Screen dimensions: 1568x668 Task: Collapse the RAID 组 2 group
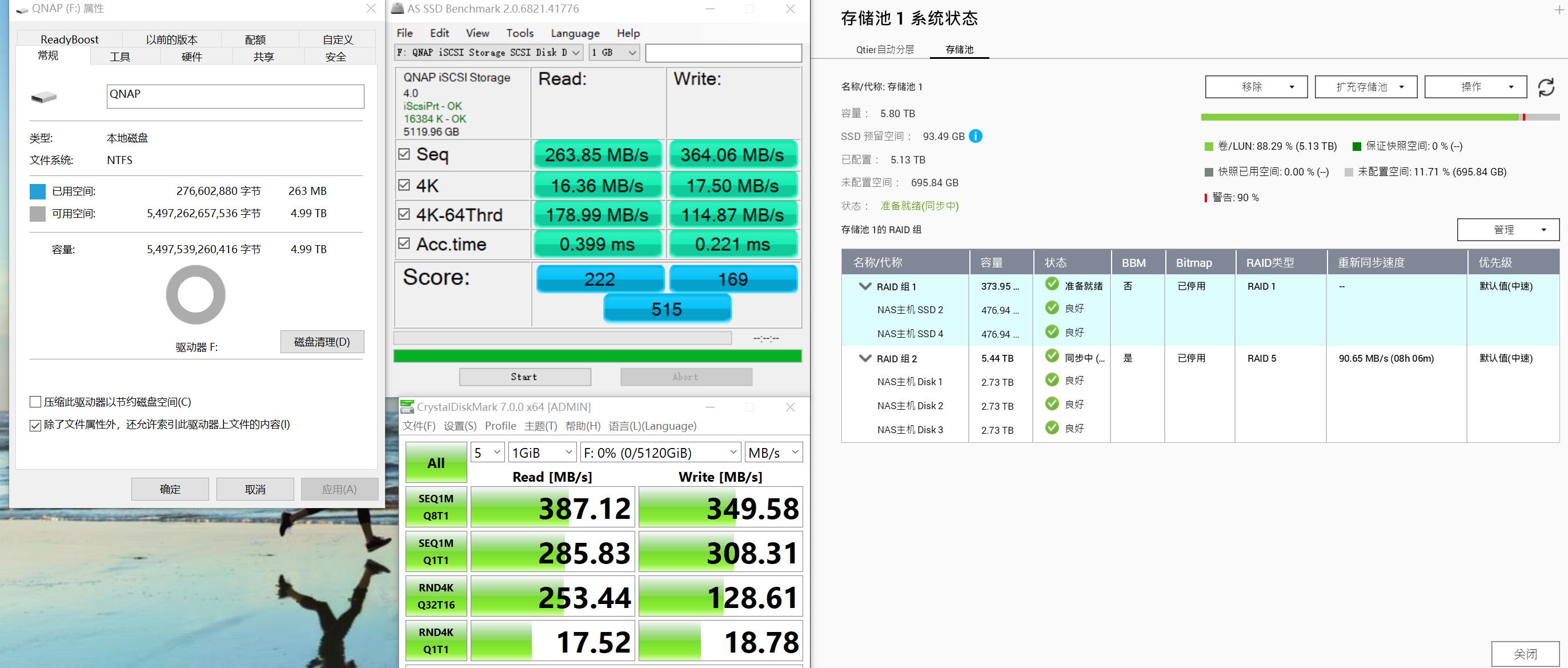[865, 358]
